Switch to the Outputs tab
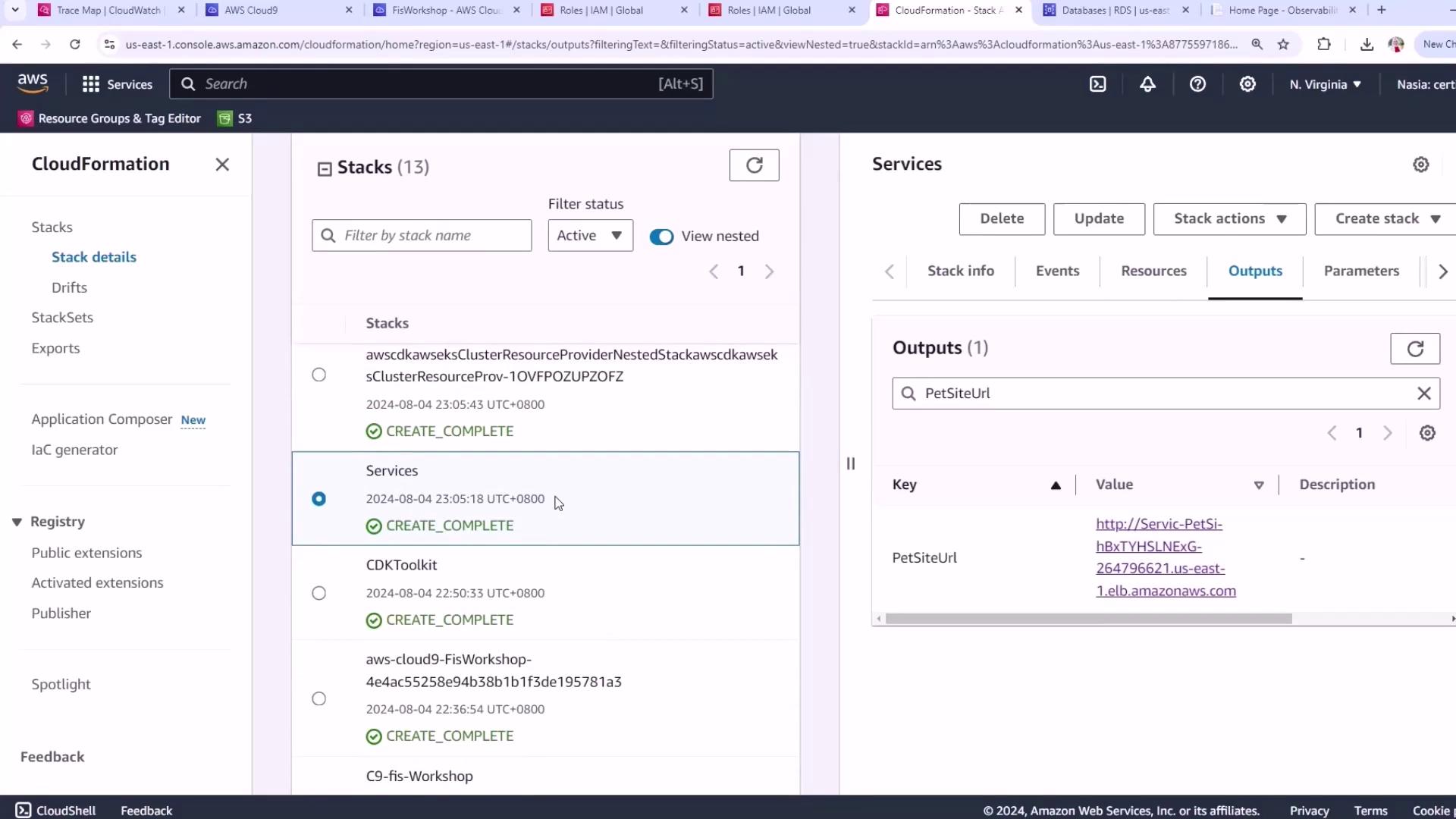 (x=1255, y=271)
